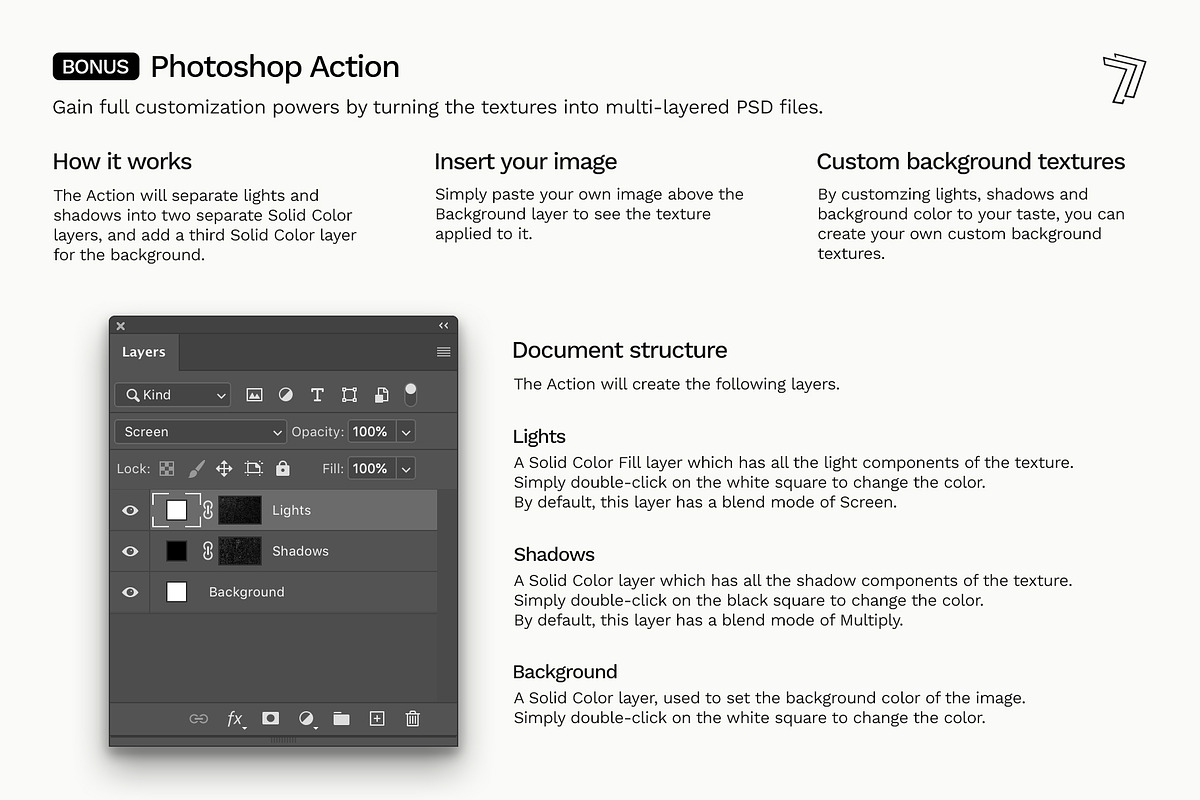Hide the Lights layer
The image size is (1200, 800).
(130, 510)
